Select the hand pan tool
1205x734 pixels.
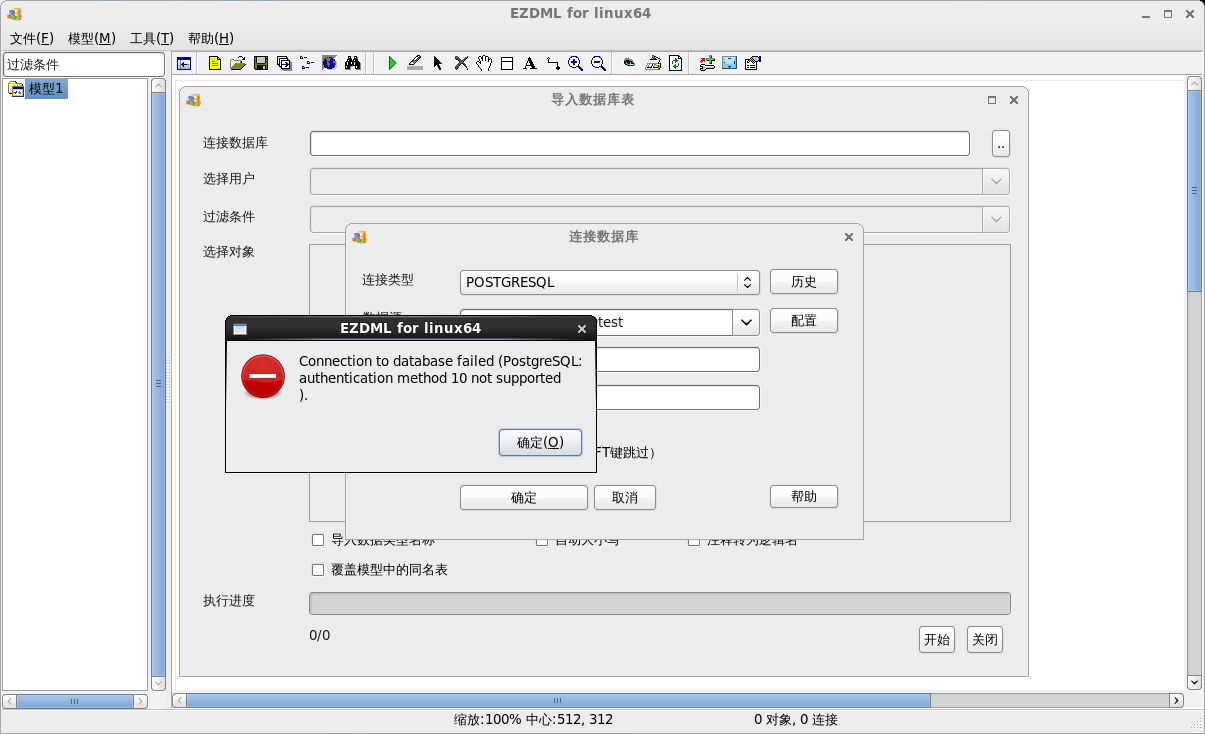[x=484, y=63]
